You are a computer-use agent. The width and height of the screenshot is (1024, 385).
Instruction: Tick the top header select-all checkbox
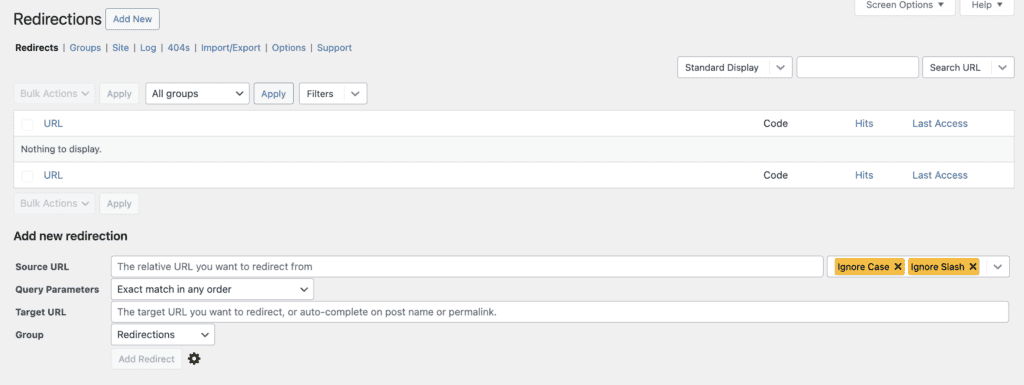(x=27, y=124)
